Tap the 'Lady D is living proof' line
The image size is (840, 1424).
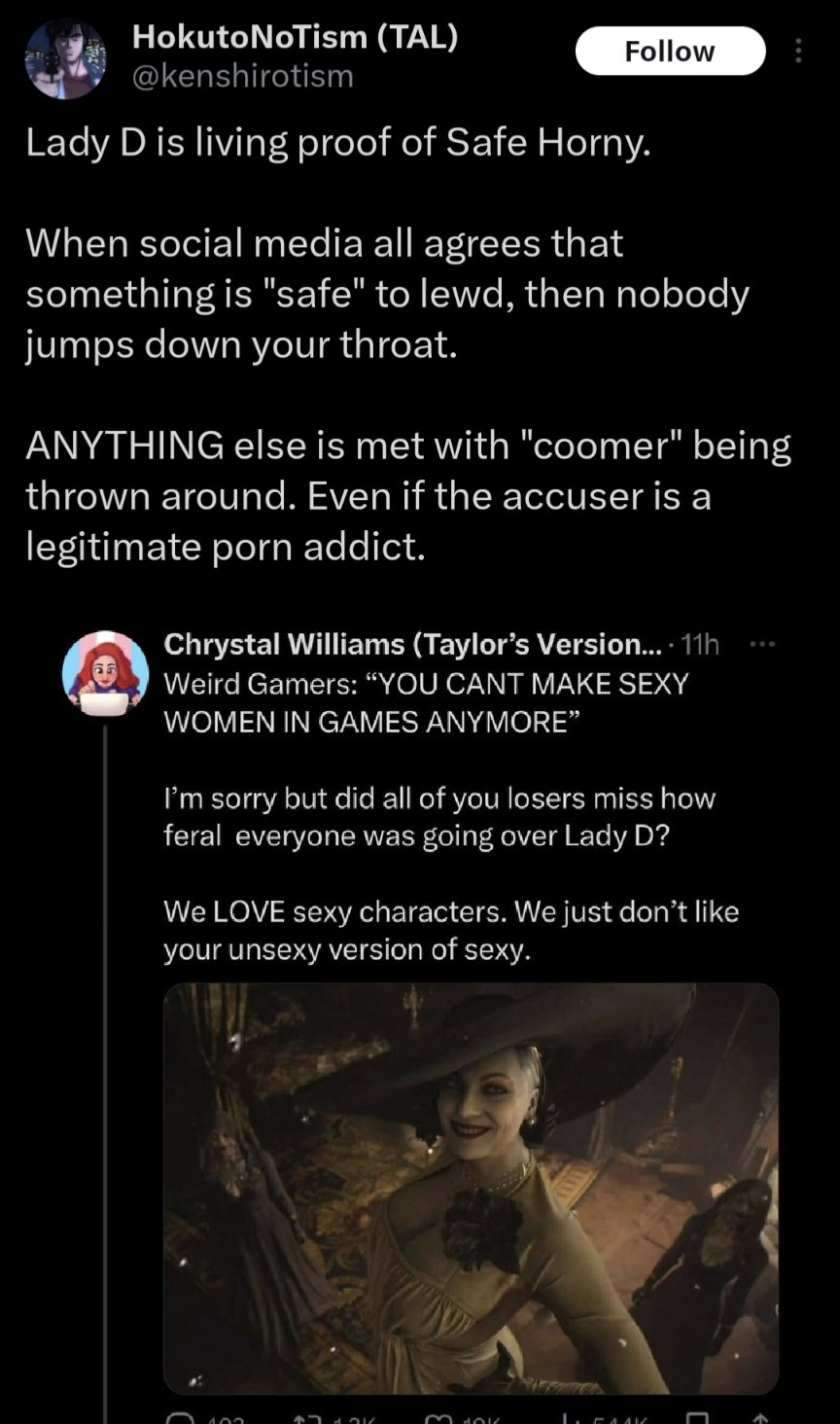pyautogui.click(x=337, y=143)
